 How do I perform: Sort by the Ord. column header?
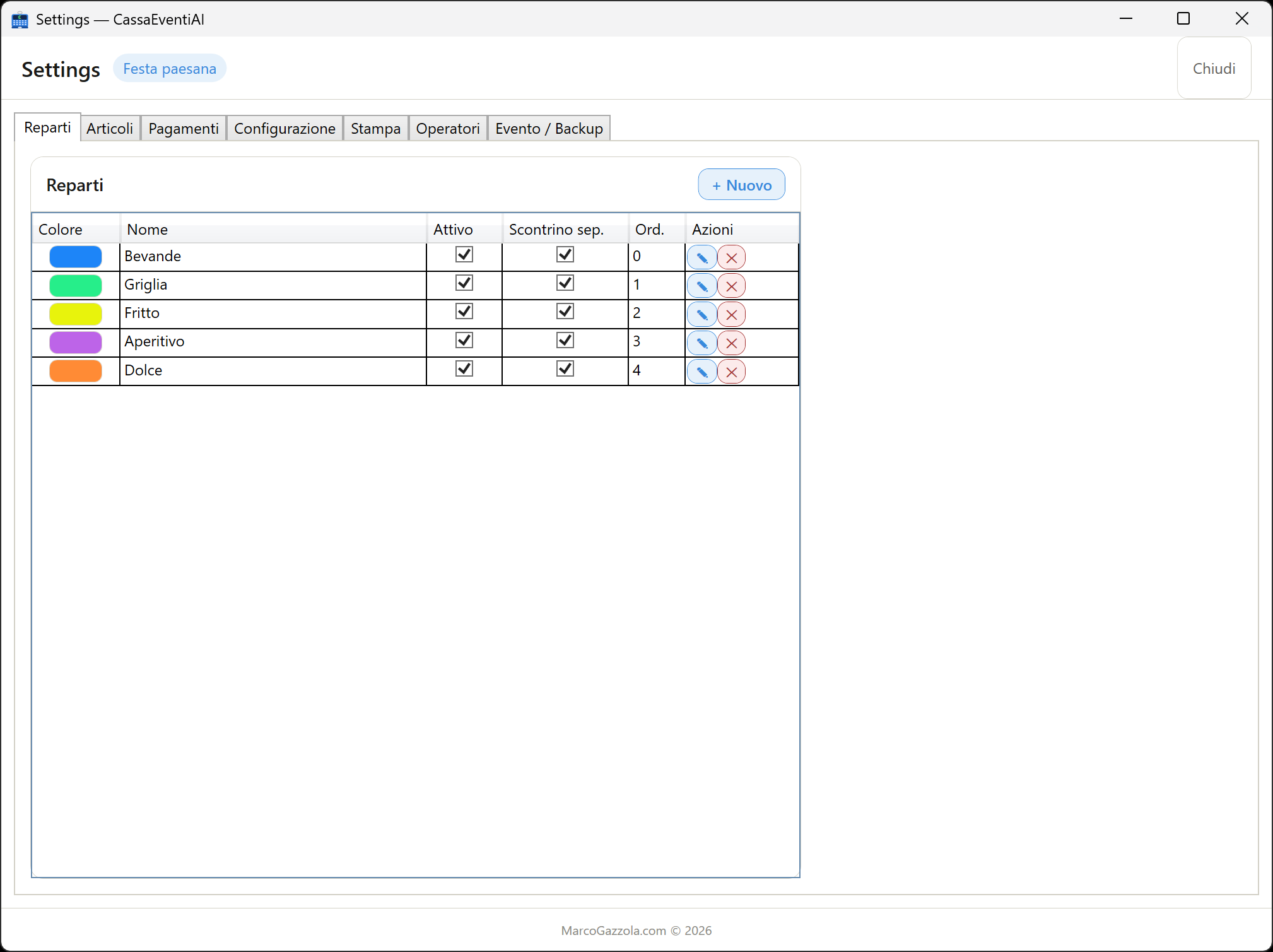coord(657,229)
